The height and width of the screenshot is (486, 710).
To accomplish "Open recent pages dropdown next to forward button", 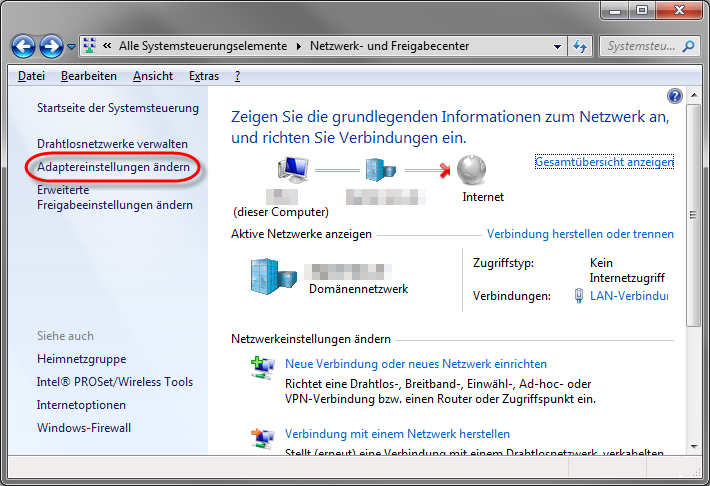I will coord(70,47).
